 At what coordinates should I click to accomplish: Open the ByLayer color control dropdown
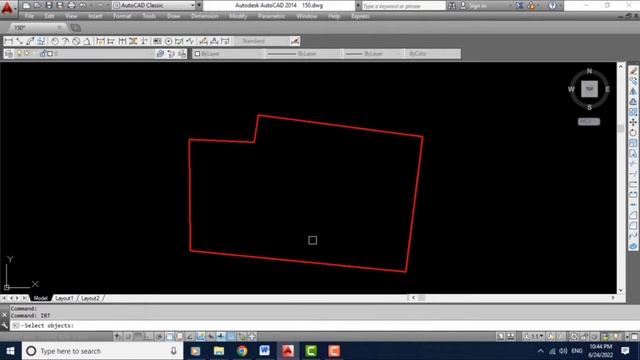[x=227, y=54]
